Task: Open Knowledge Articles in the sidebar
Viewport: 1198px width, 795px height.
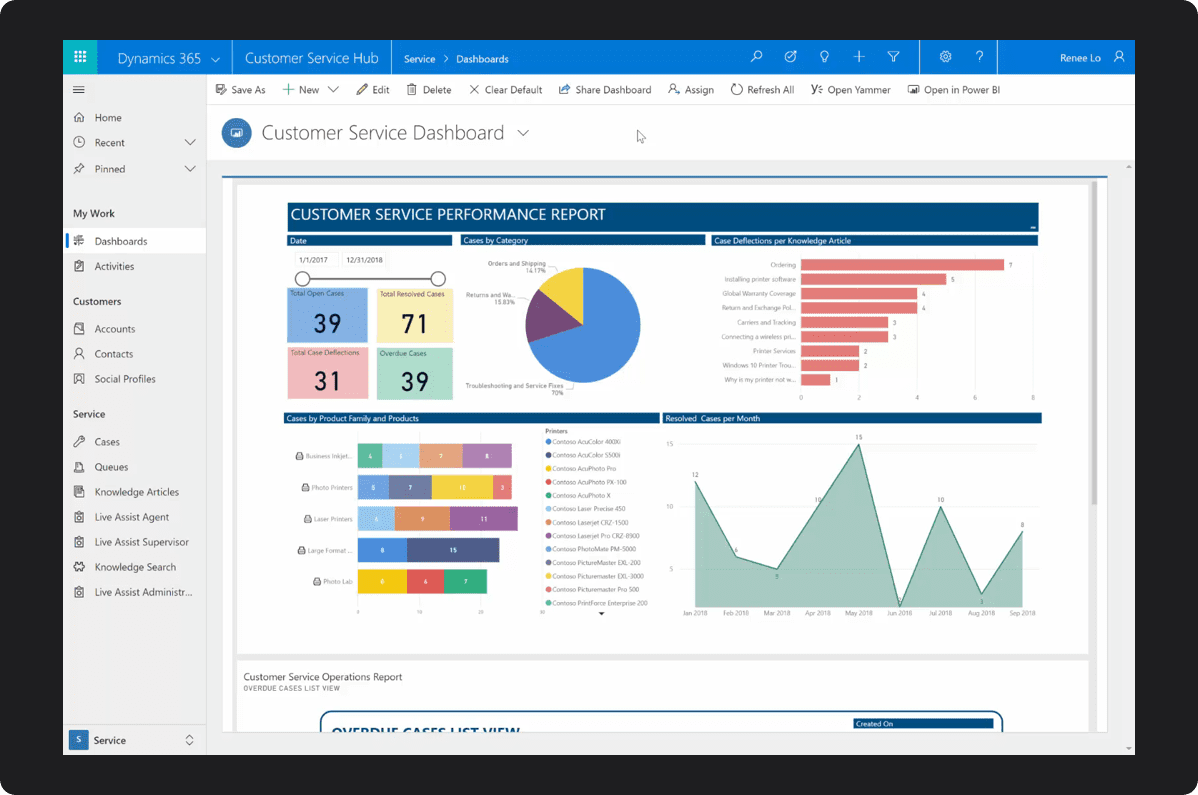Action: [134, 493]
